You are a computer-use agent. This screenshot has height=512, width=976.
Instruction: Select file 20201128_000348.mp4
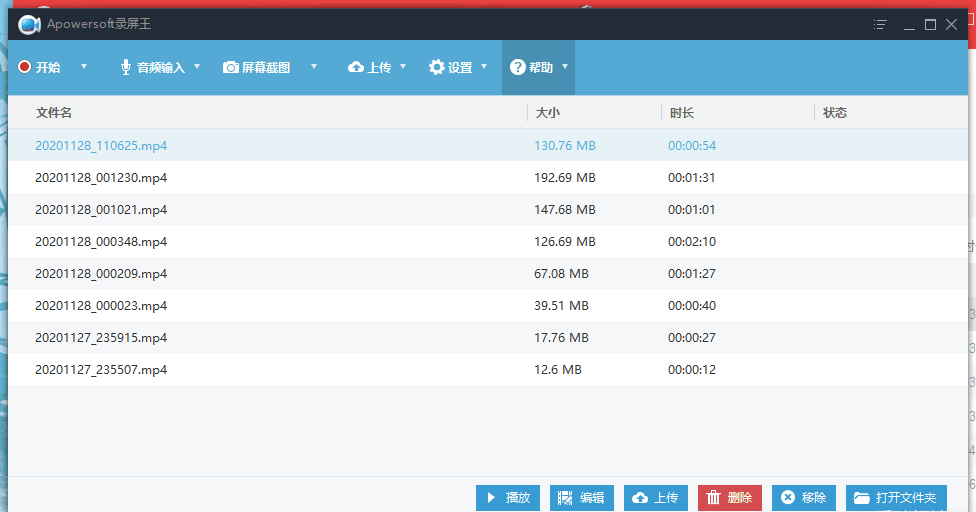coord(101,241)
